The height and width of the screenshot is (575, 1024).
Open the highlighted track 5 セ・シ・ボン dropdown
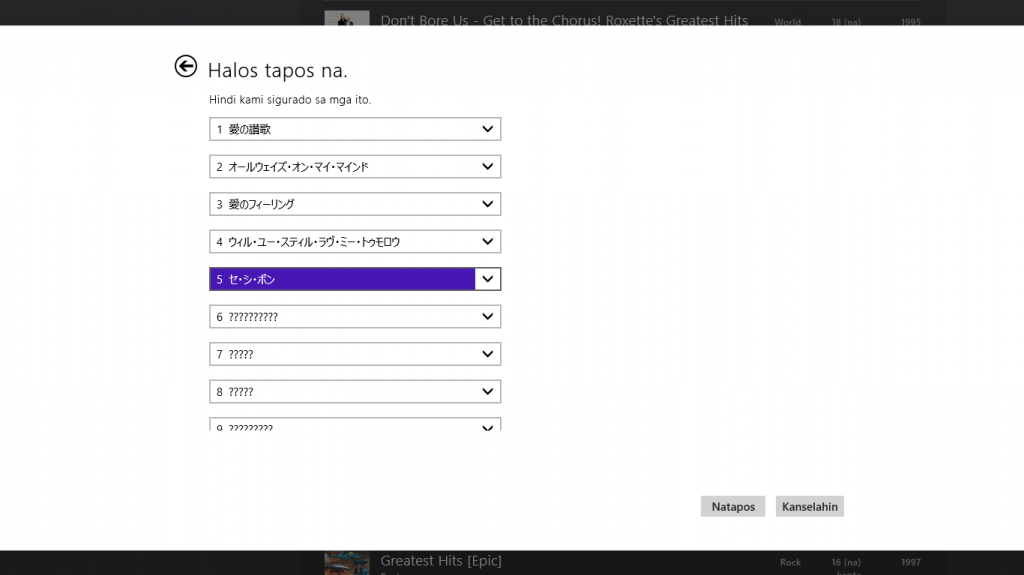click(355, 279)
